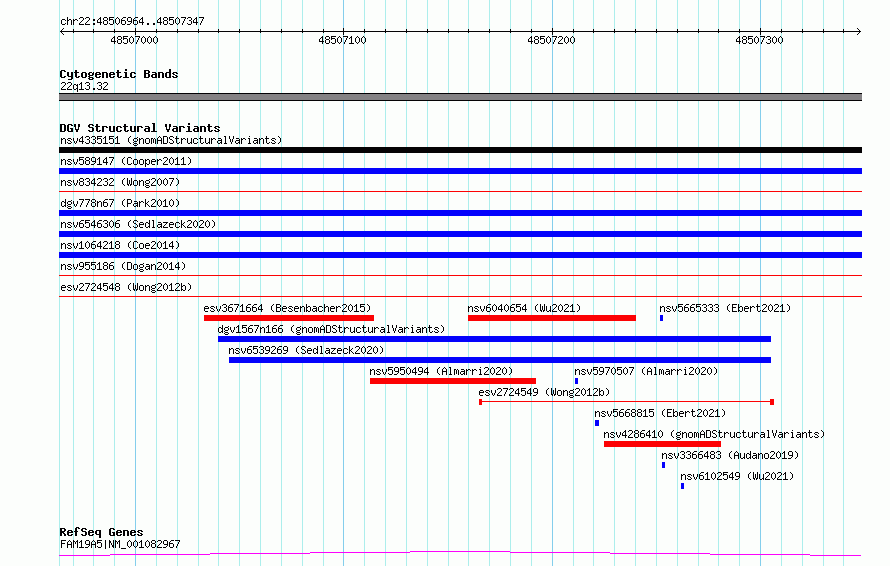Click the thin red esv2724549 variant line

(627, 402)
